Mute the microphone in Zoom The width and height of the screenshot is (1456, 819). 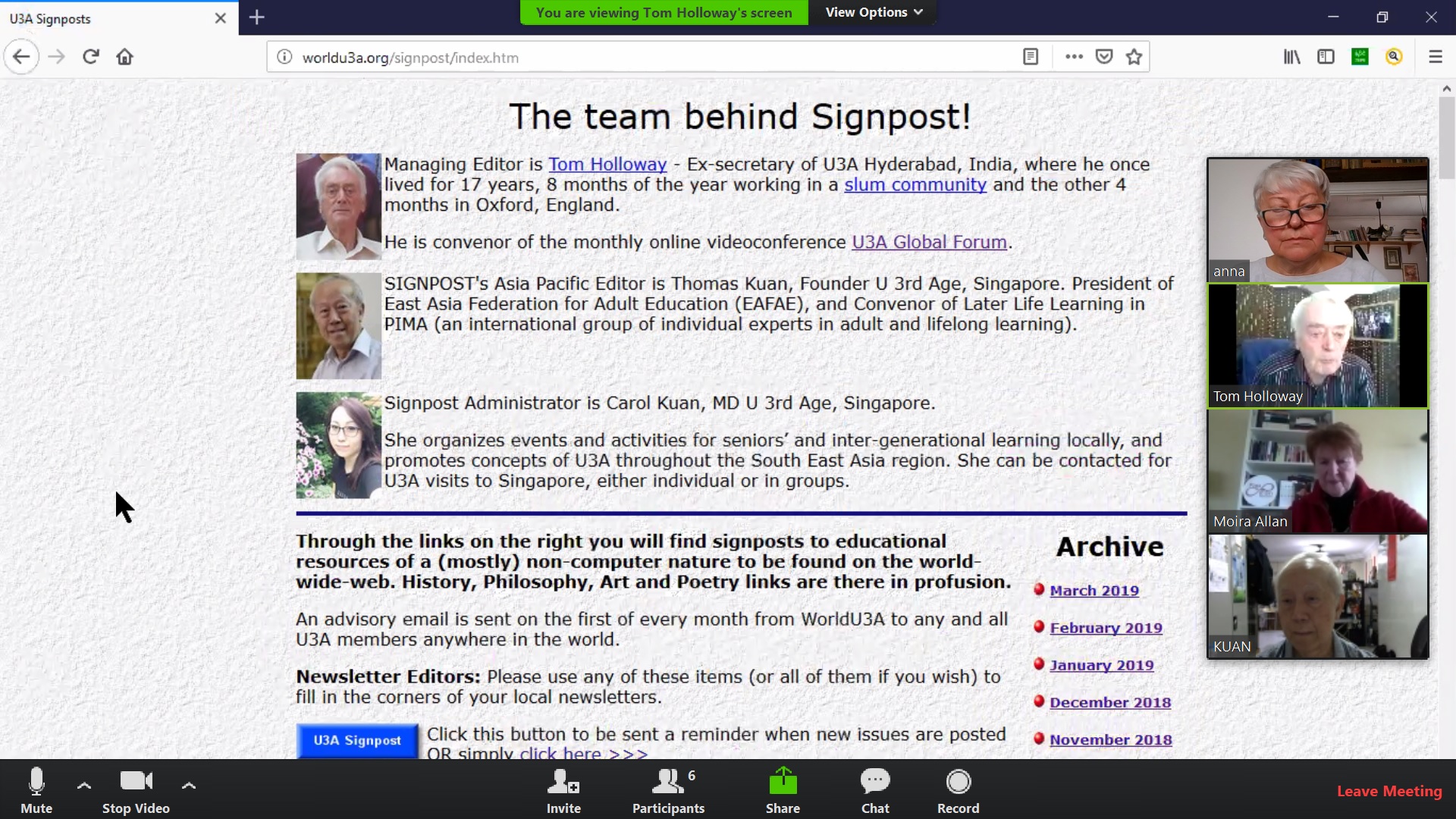(36, 790)
